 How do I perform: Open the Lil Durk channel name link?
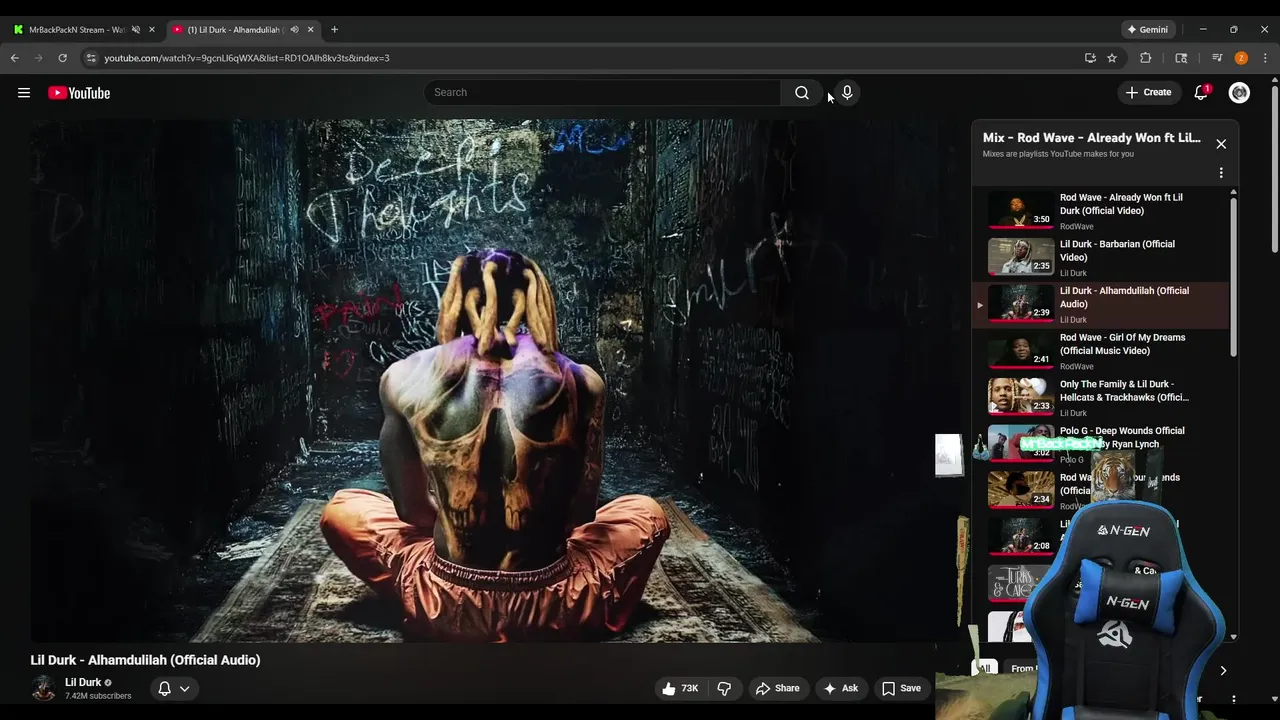click(83, 683)
